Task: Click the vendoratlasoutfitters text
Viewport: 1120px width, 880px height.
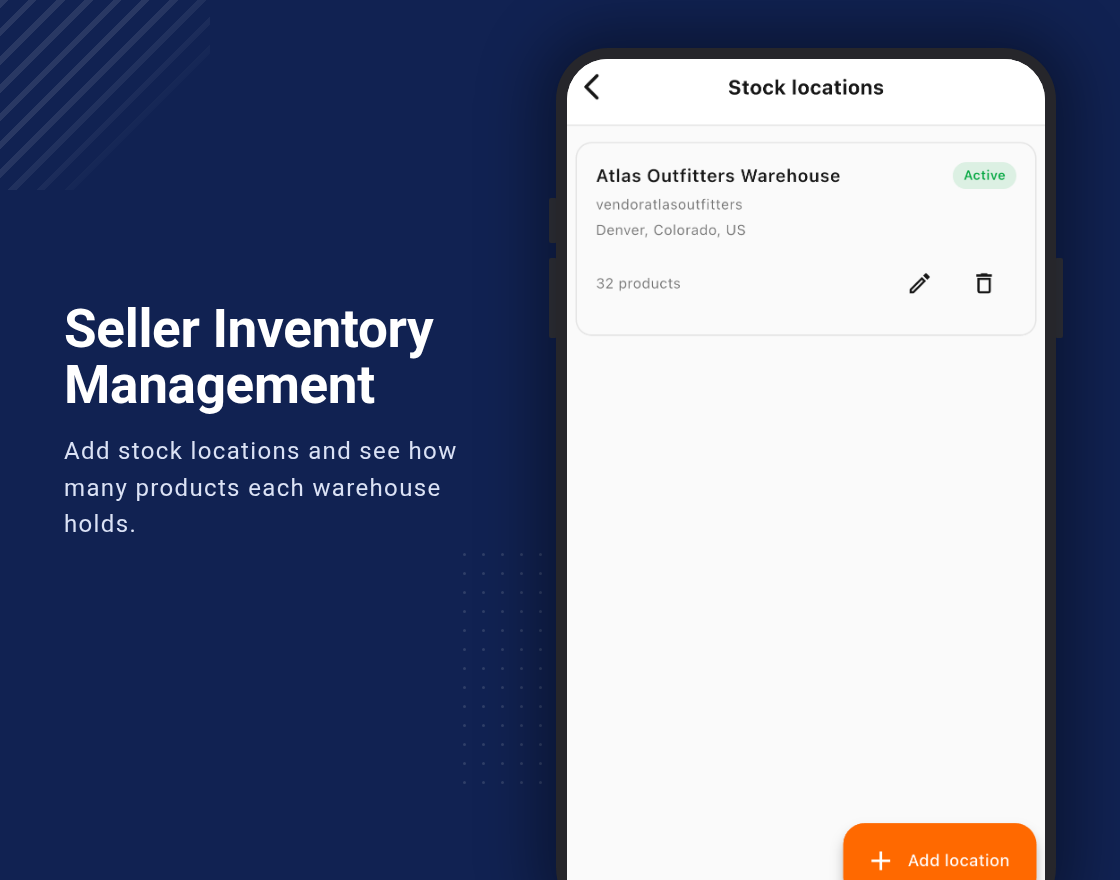Action: [669, 205]
